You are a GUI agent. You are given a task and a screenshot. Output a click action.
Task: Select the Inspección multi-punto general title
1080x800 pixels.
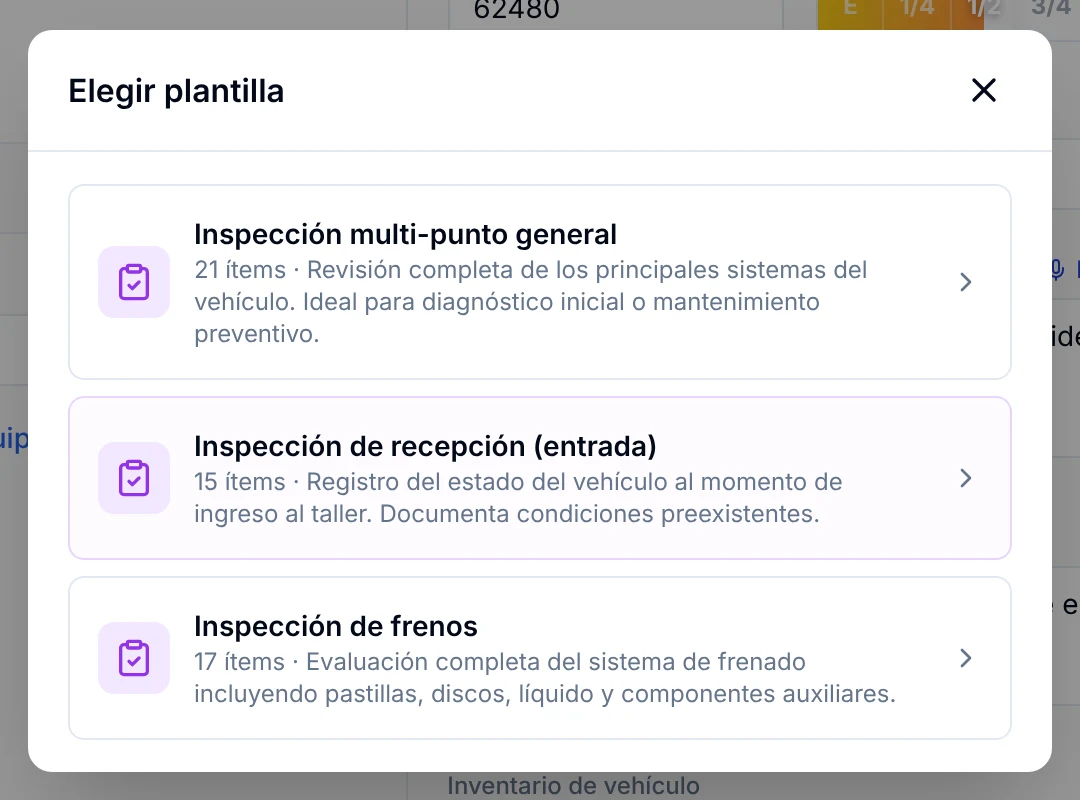coord(405,235)
